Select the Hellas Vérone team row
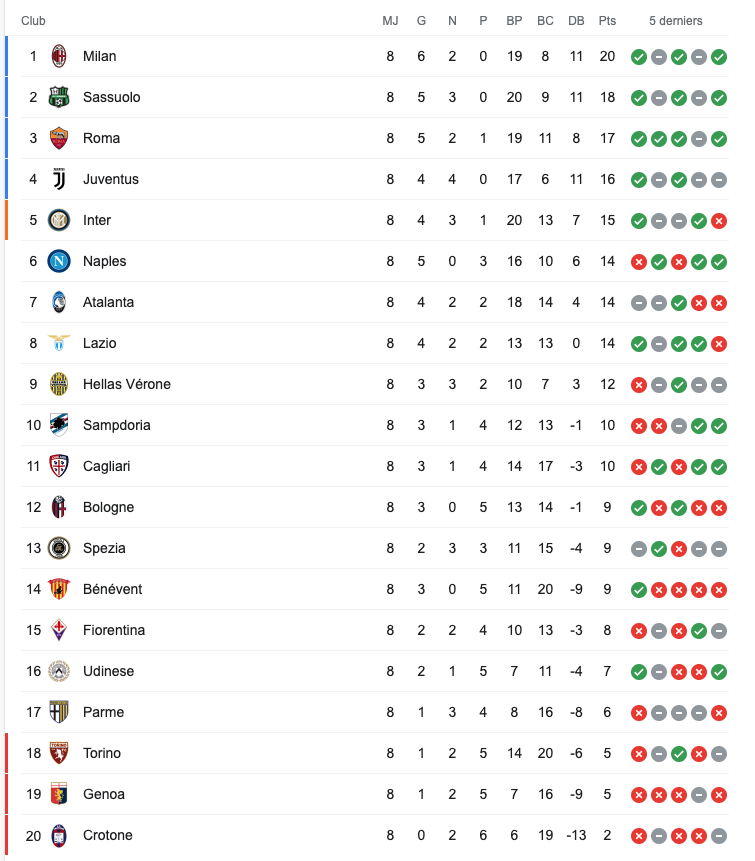Viewport: 755px width, 861px height. [x=375, y=384]
